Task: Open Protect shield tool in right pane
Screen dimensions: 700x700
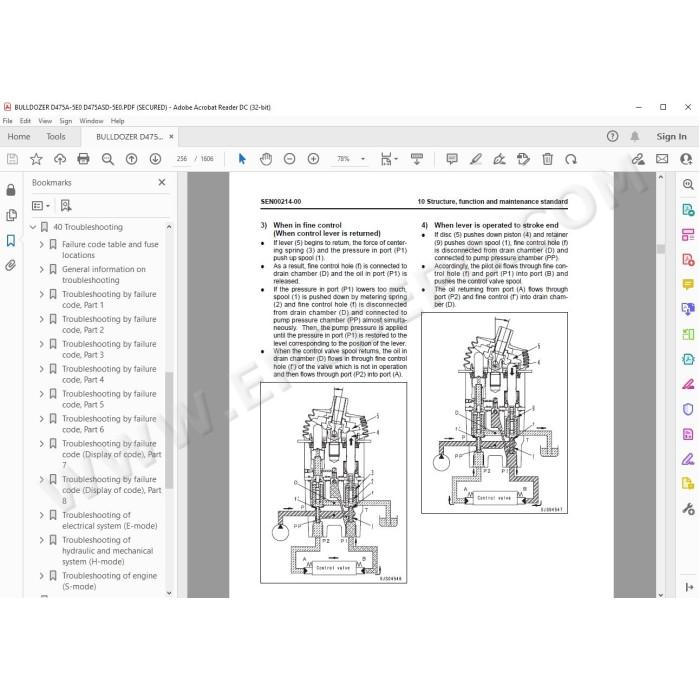Action: coord(688,409)
